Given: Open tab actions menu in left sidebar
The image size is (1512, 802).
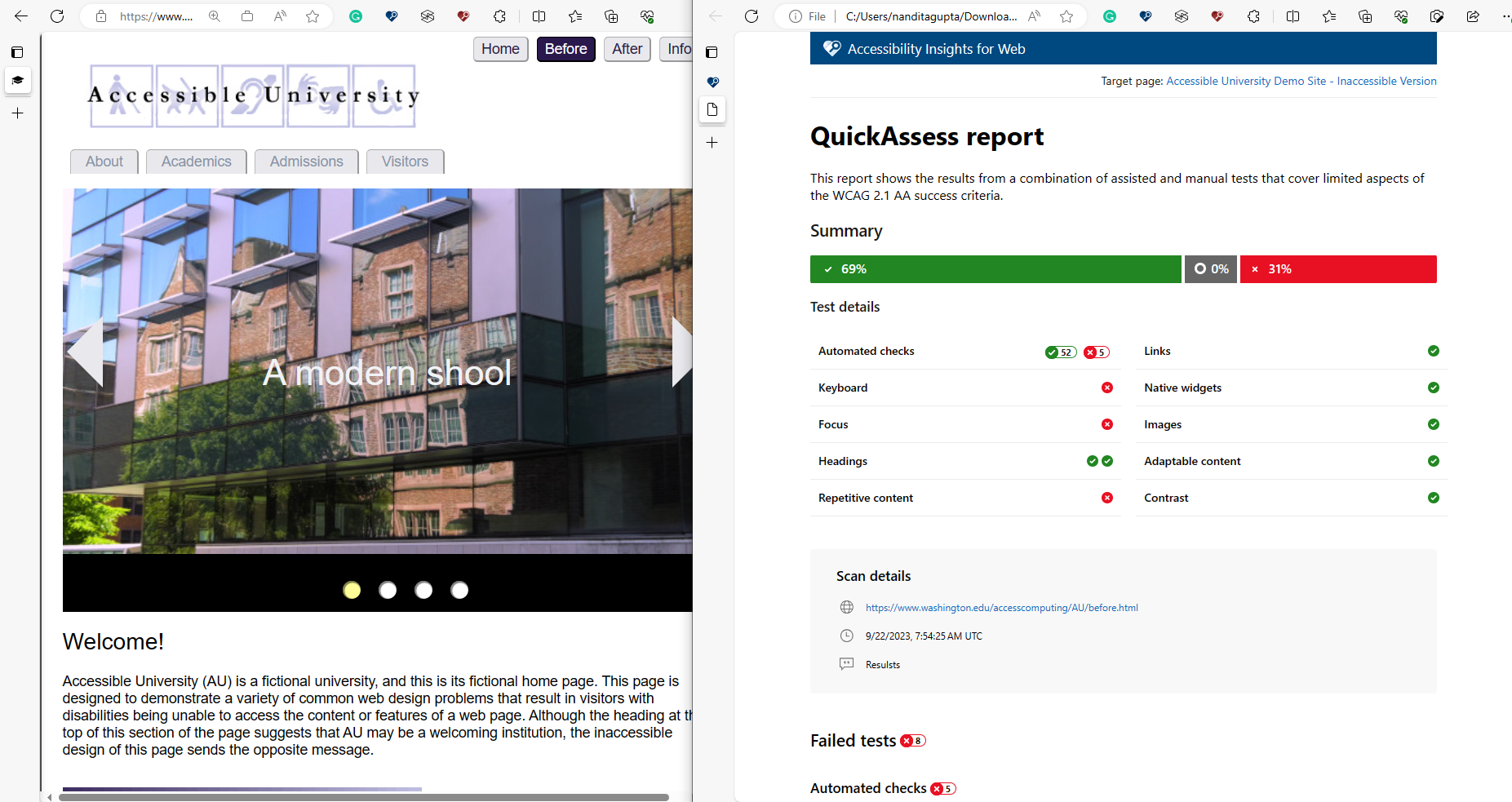Looking at the screenshot, I should pos(17,52).
